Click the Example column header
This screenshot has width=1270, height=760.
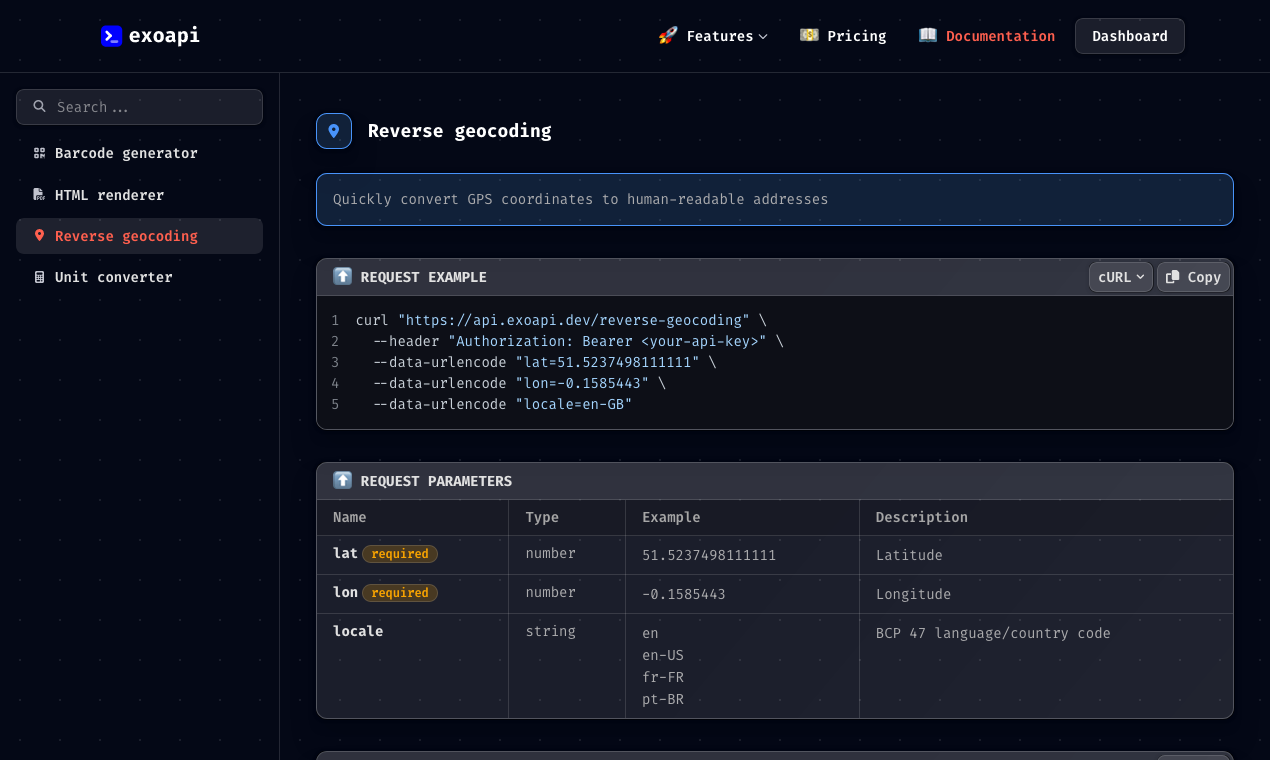[671, 517]
